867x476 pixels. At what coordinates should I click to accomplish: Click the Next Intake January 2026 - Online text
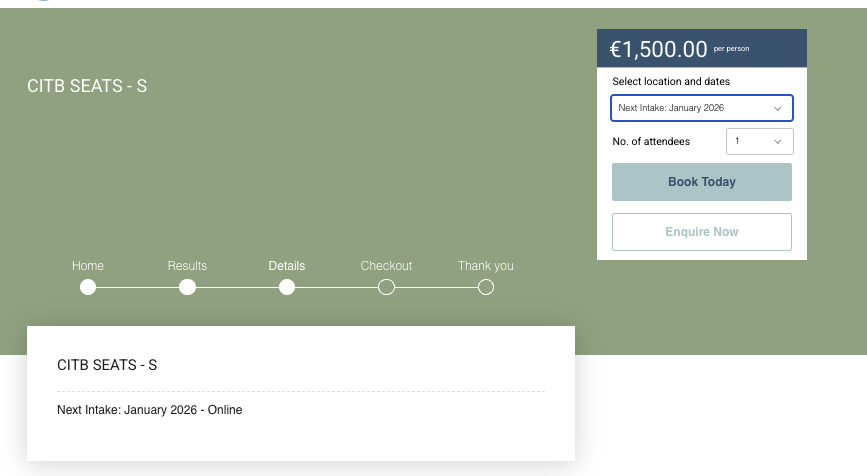(x=149, y=410)
